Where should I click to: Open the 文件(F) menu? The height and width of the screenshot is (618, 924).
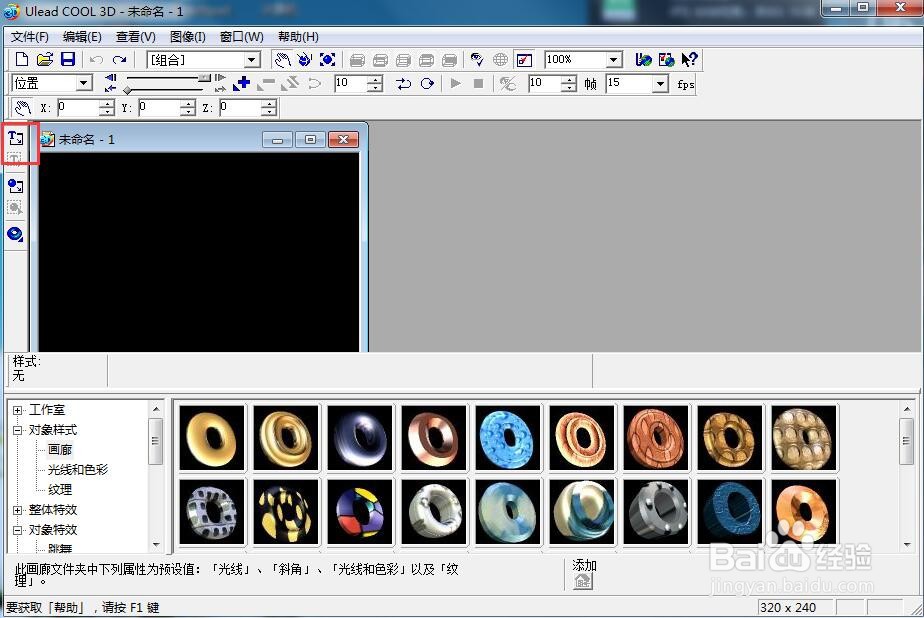(29, 37)
